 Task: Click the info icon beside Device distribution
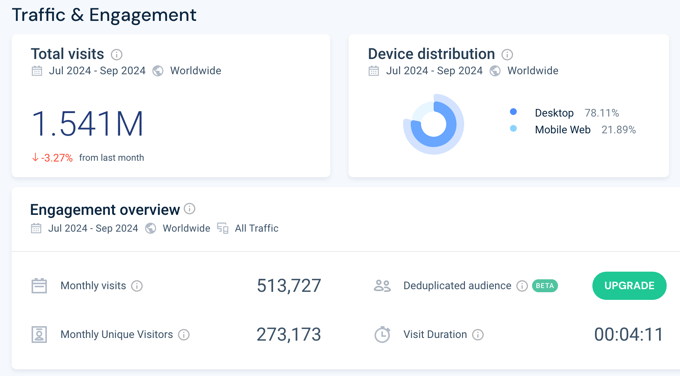pyautogui.click(x=507, y=54)
